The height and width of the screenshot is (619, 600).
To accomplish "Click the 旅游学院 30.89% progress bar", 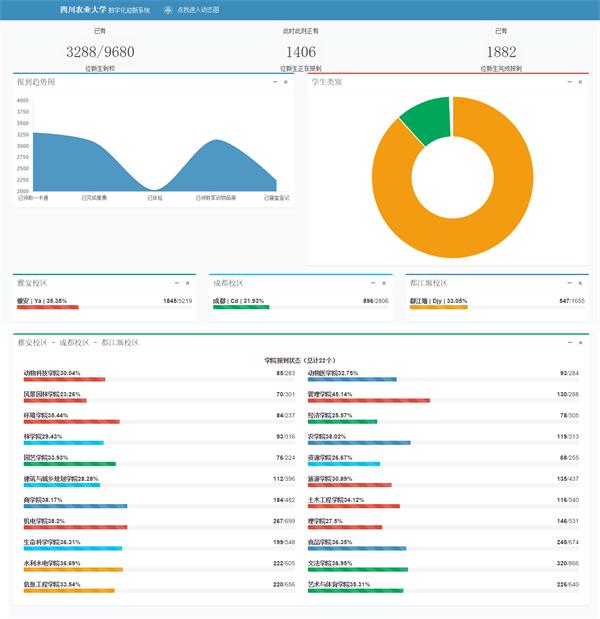I will (350, 485).
